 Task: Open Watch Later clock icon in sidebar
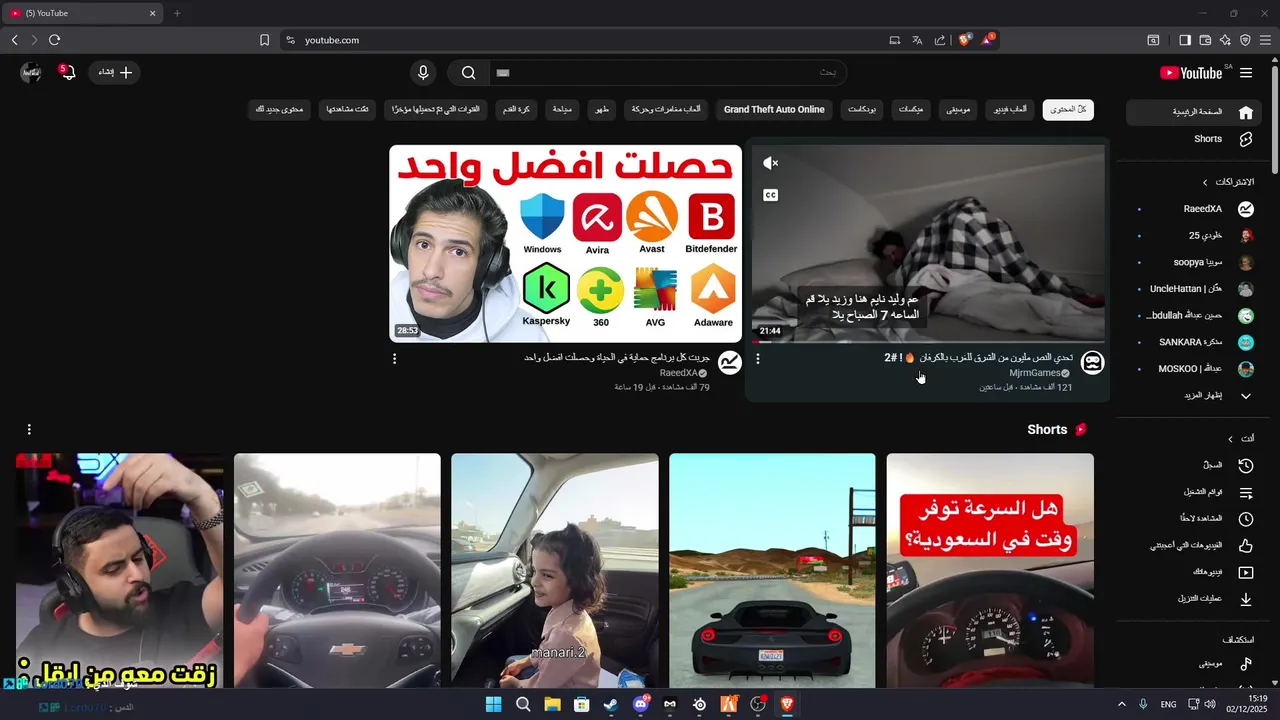pyautogui.click(x=1246, y=519)
